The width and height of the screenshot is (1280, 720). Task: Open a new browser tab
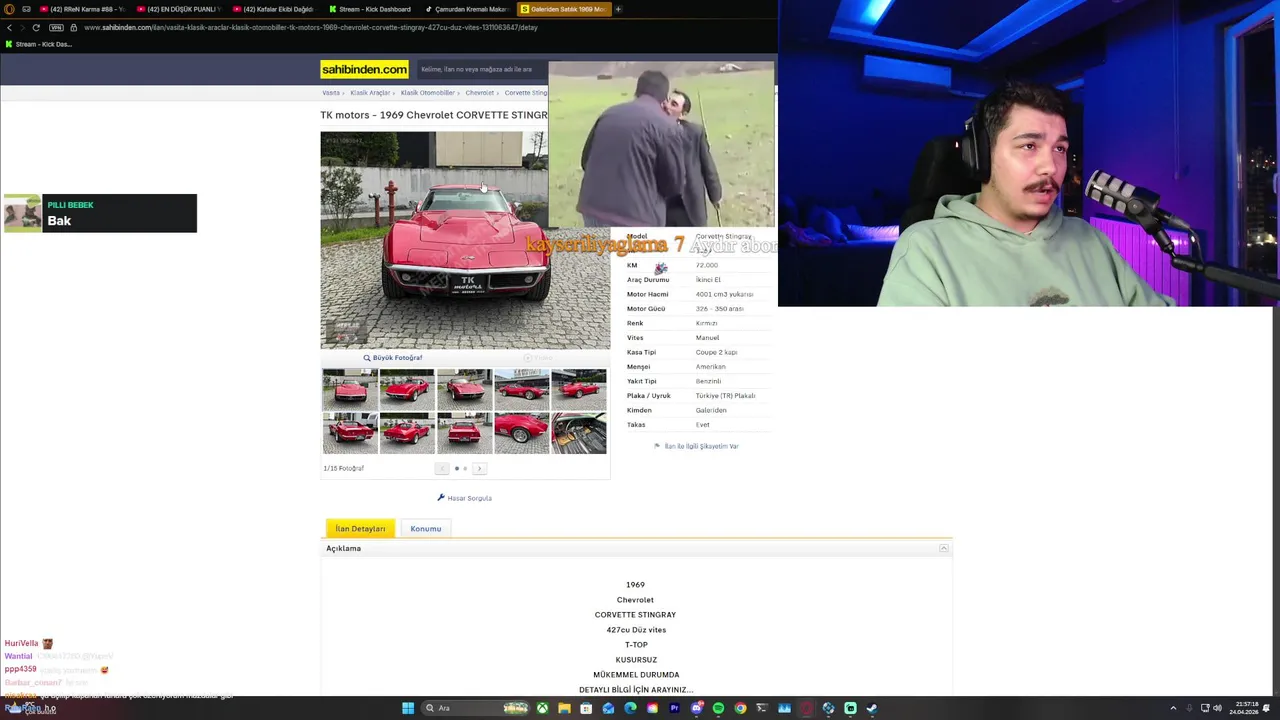[618, 9]
